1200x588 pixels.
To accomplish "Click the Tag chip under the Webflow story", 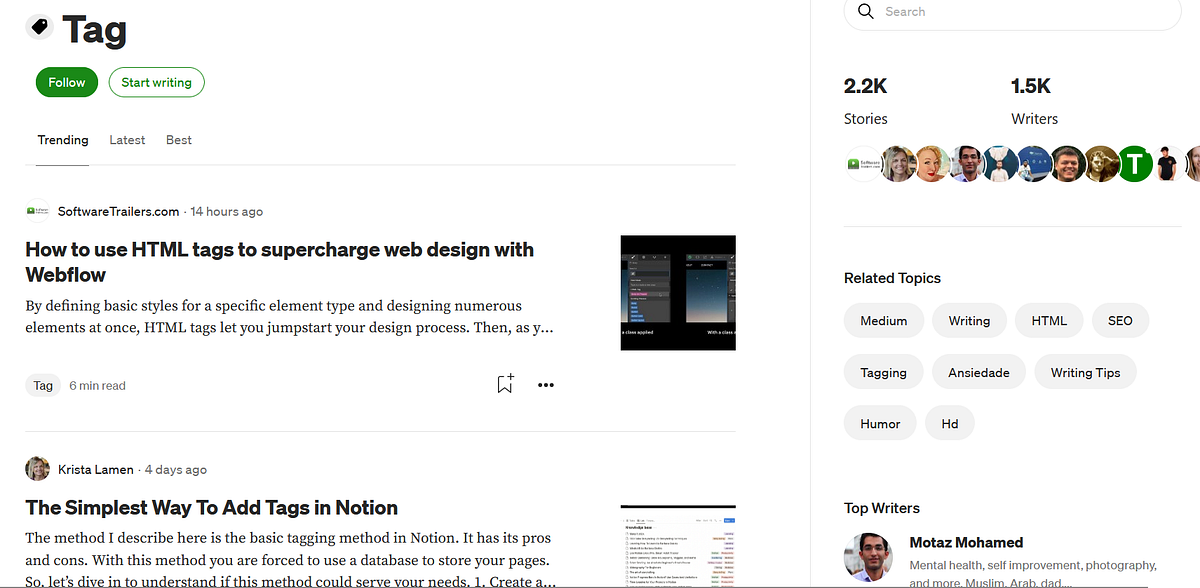I will 43,385.
